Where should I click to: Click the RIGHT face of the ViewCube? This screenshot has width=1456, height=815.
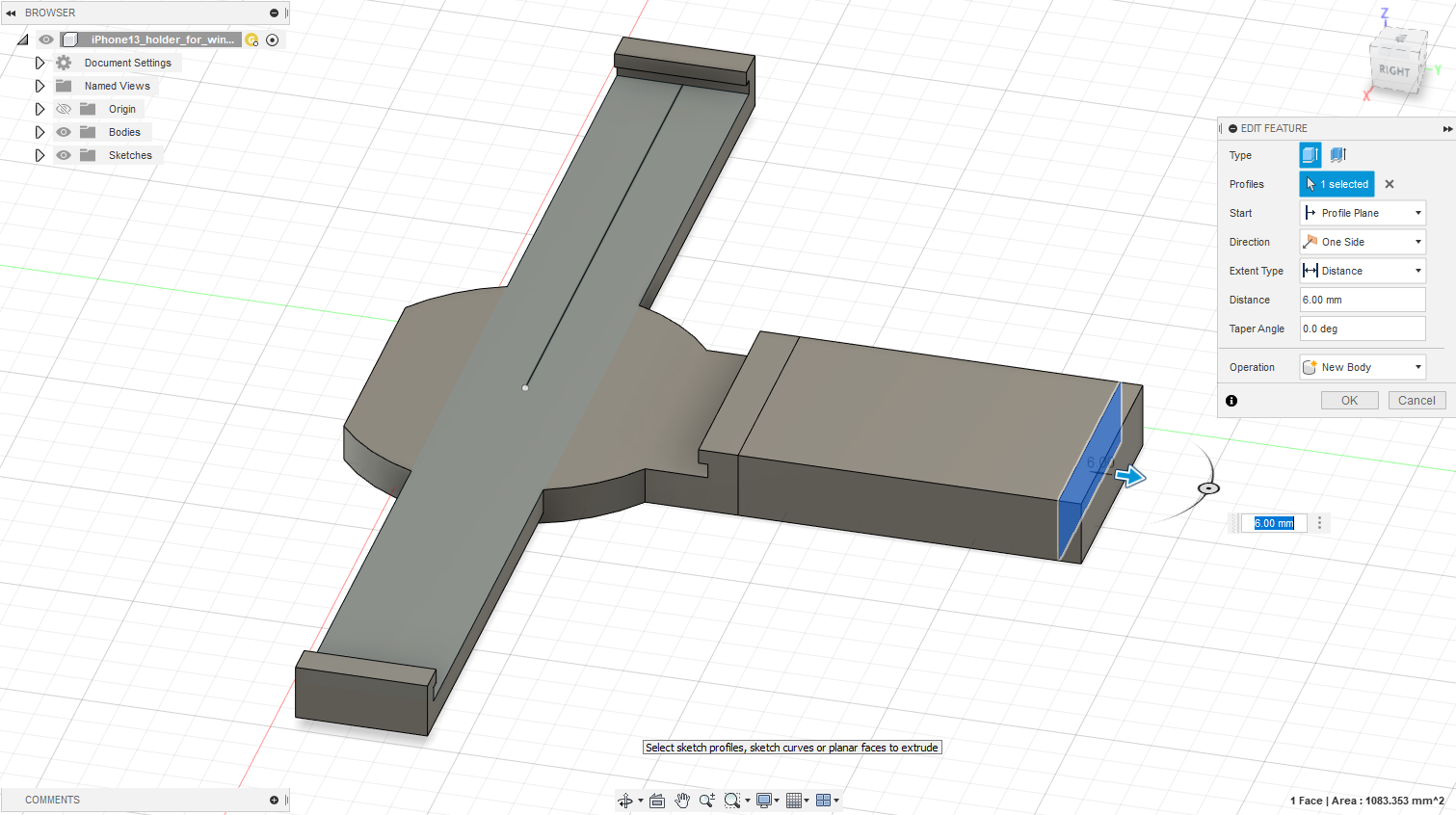(x=1393, y=70)
